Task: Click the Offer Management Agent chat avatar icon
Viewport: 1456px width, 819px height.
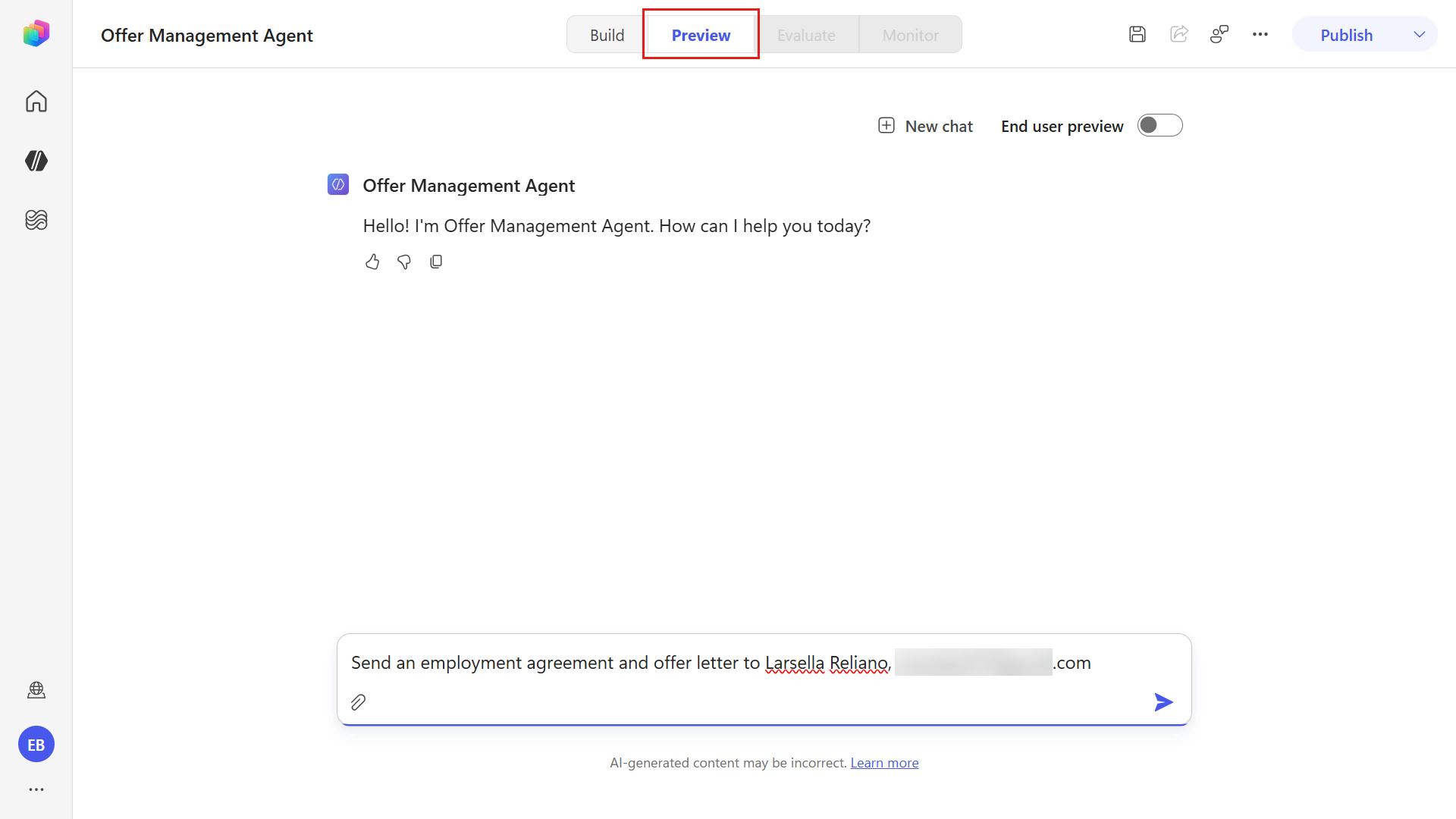Action: pyautogui.click(x=338, y=184)
